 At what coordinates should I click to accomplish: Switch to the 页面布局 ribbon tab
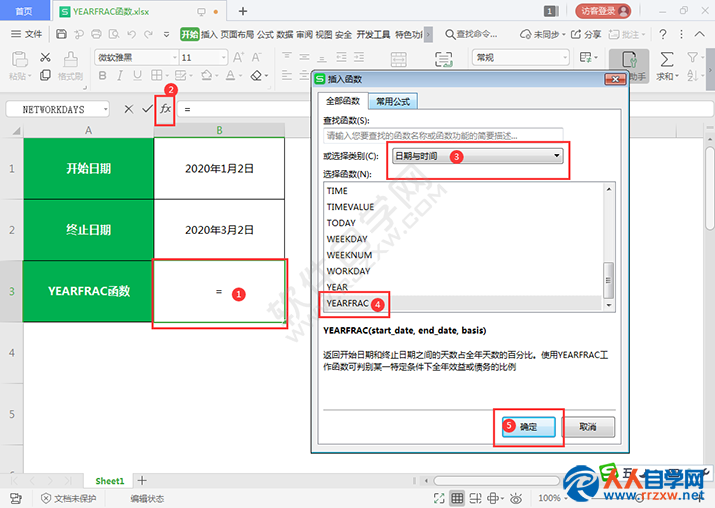click(x=237, y=34)
